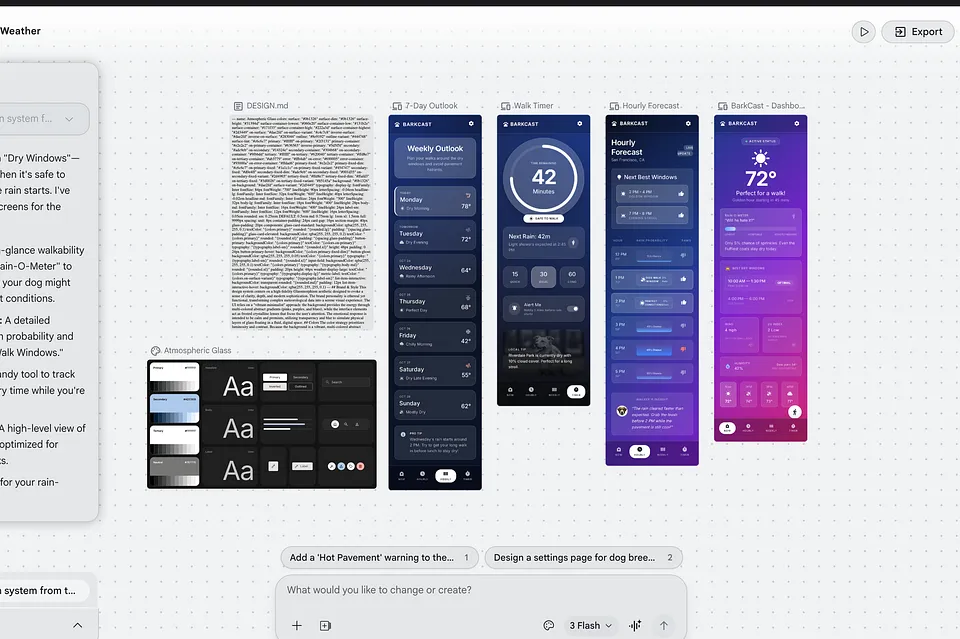The height and width of the screenshot is (639, 960).
Task: Click the send arrow button
Action: tap(664, 626)
